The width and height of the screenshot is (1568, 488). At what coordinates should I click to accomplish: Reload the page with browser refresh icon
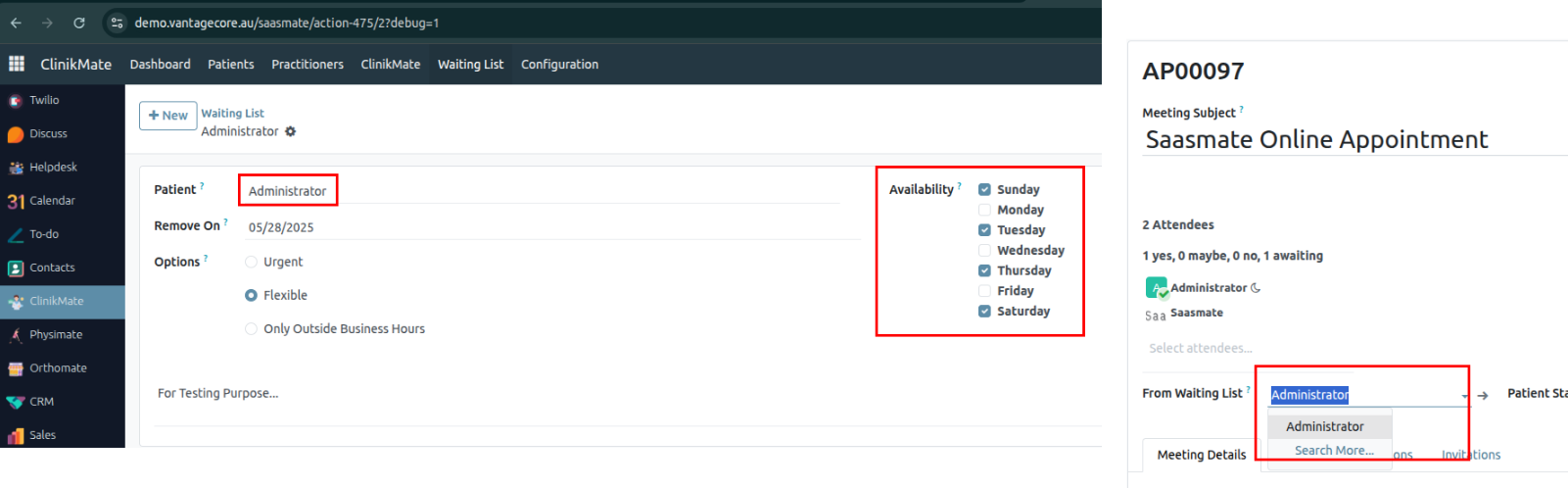[x=79, y=23]
